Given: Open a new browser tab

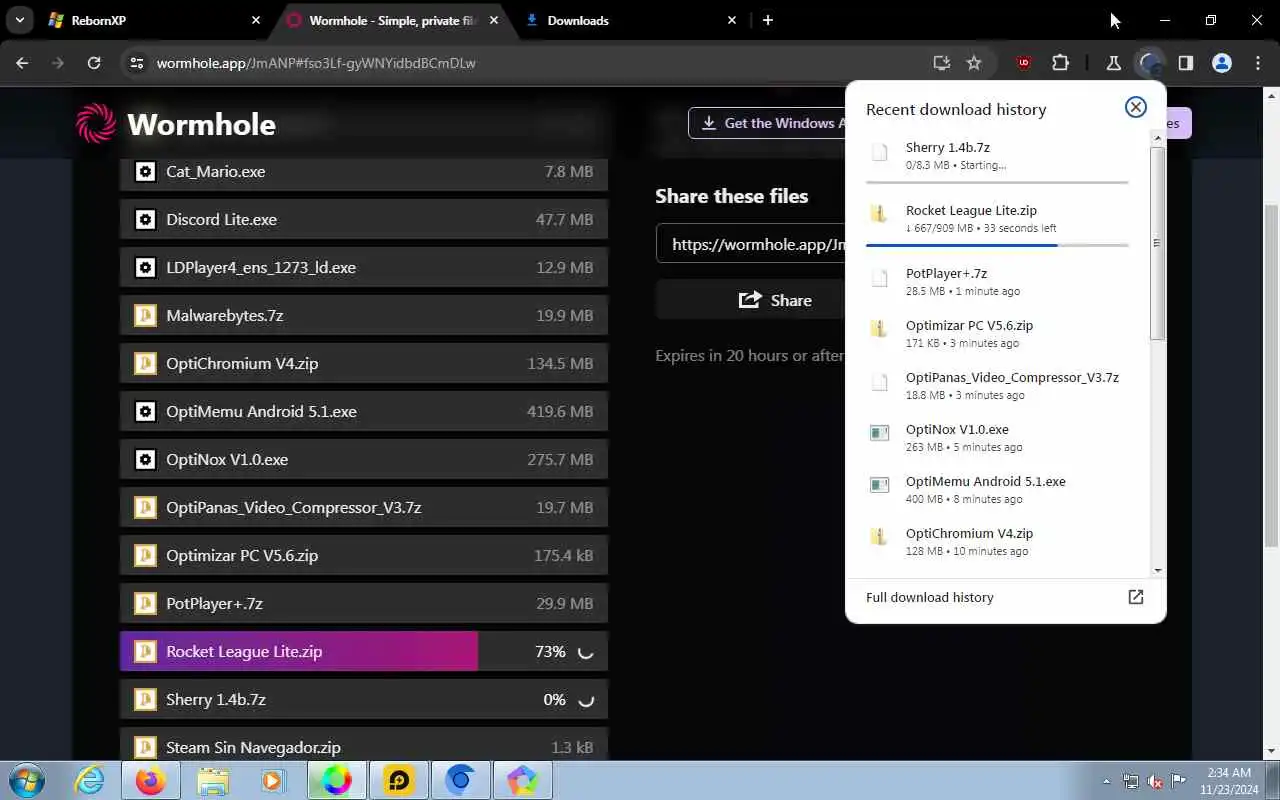Looking at the screenshot, I should click(x=768, y=20).
